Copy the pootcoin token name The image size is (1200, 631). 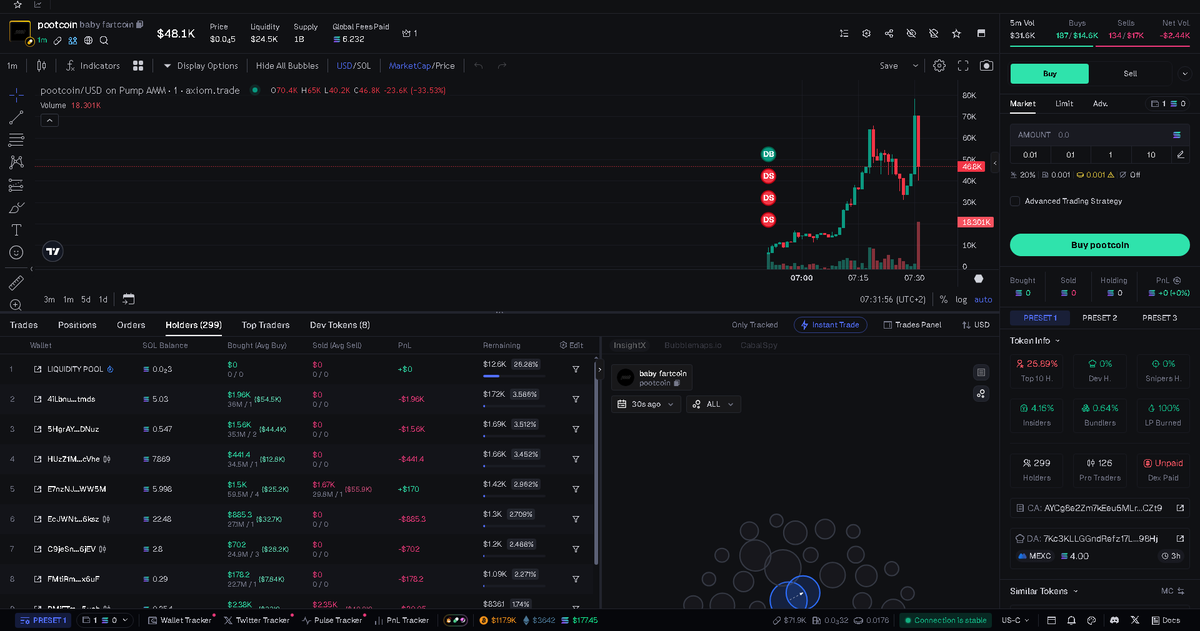pyautogui.click(x=140, y=24)
